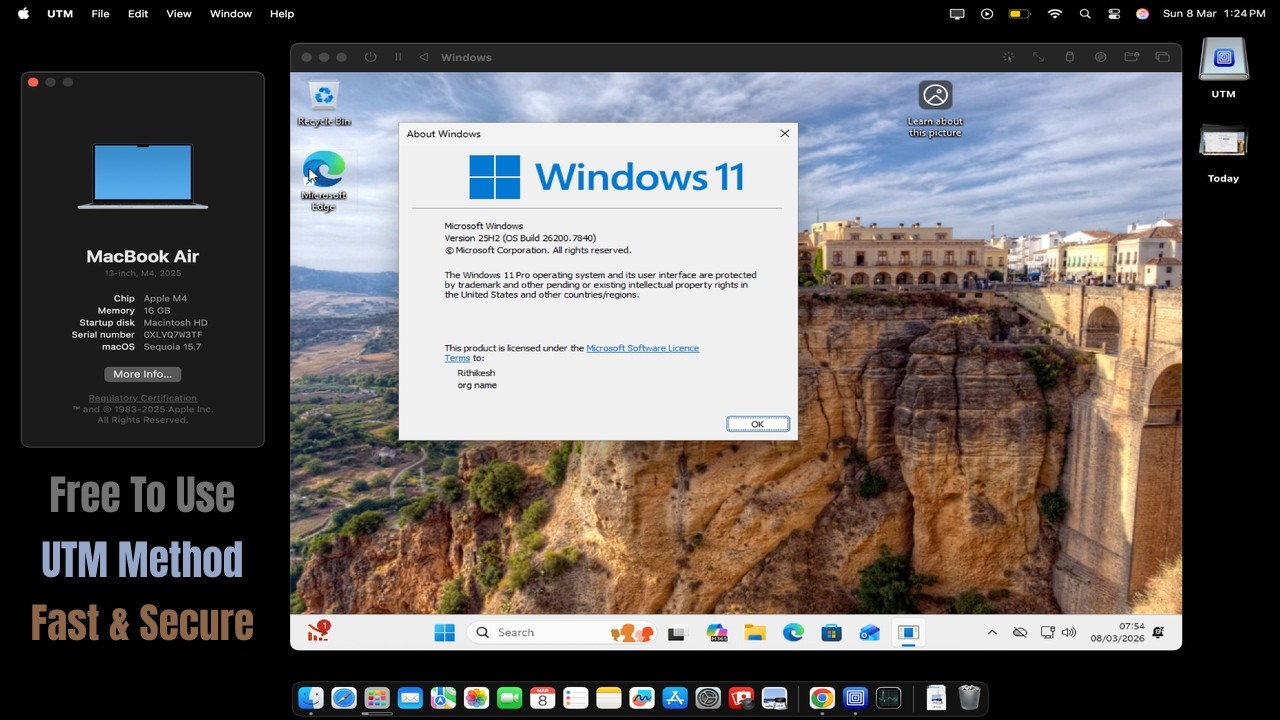Open UTM from the Dock

(855, 698)
